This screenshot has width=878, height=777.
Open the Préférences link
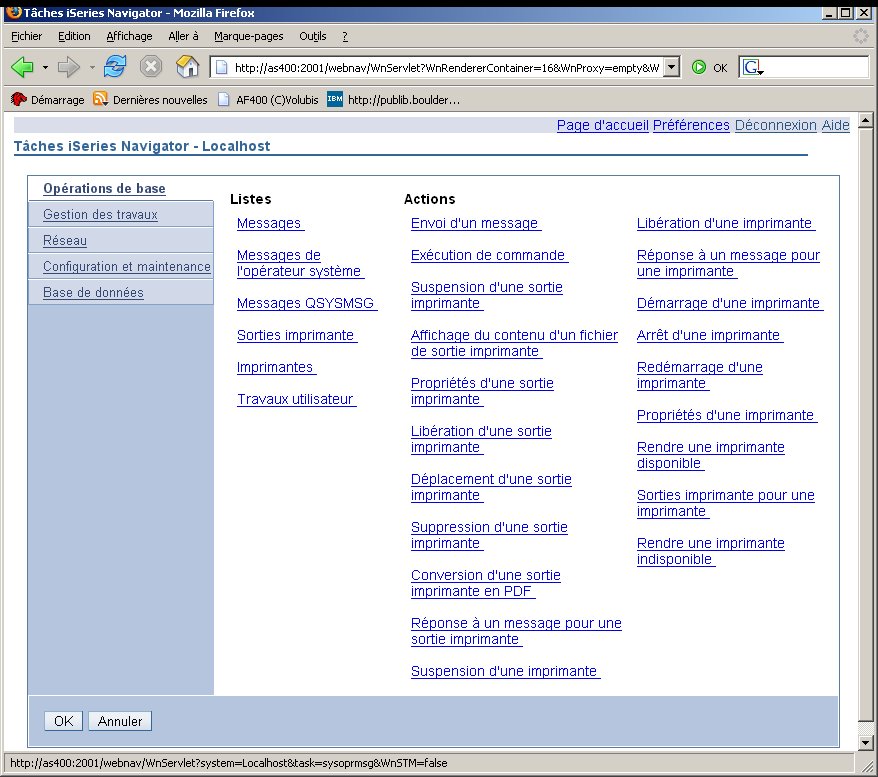(691, 125)
